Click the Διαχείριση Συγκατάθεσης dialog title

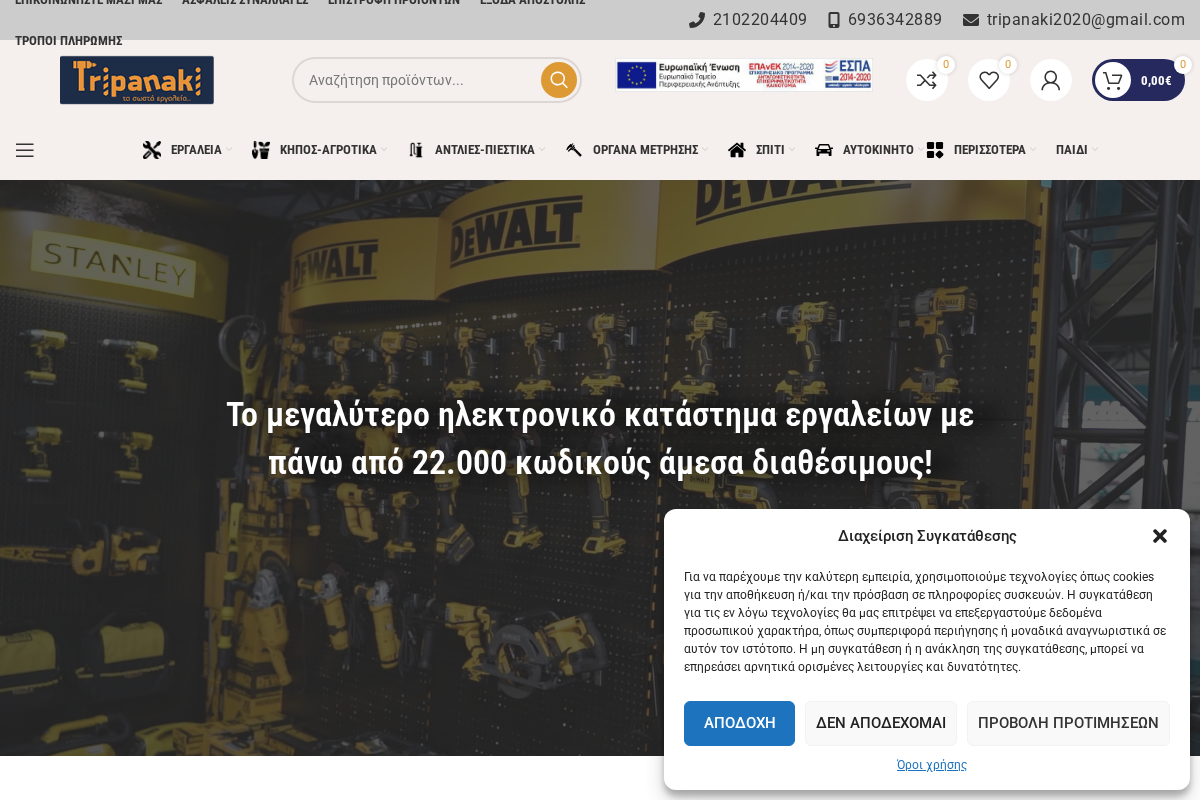point(927,536)
